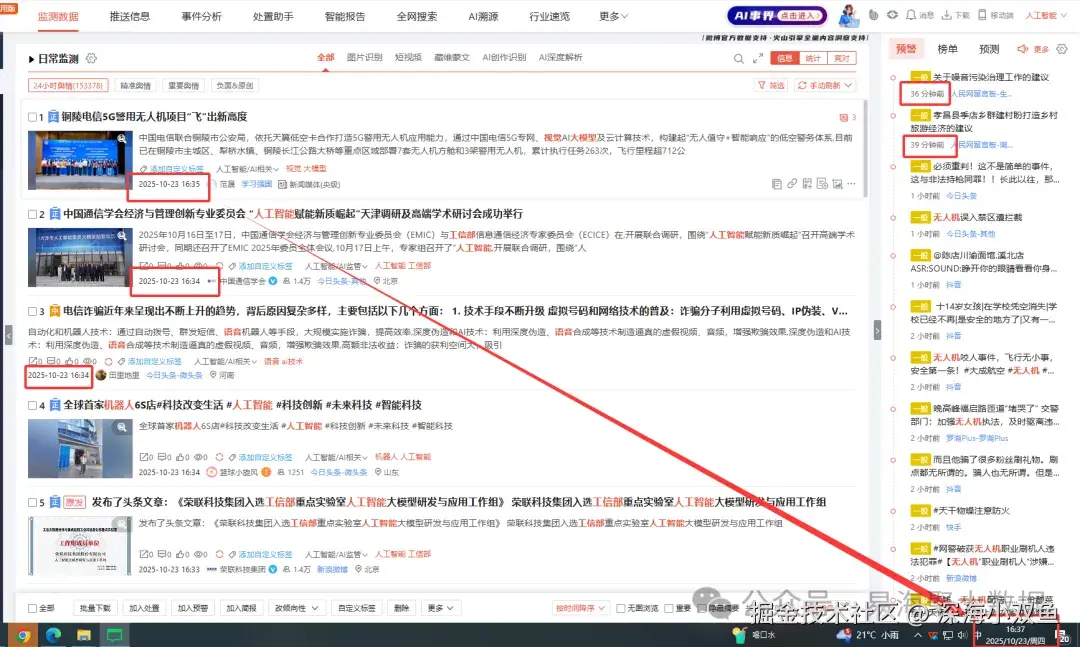The image size is (1080, 647).
Task: Click the 加入预警 button
Action: (x=194, y=608)
